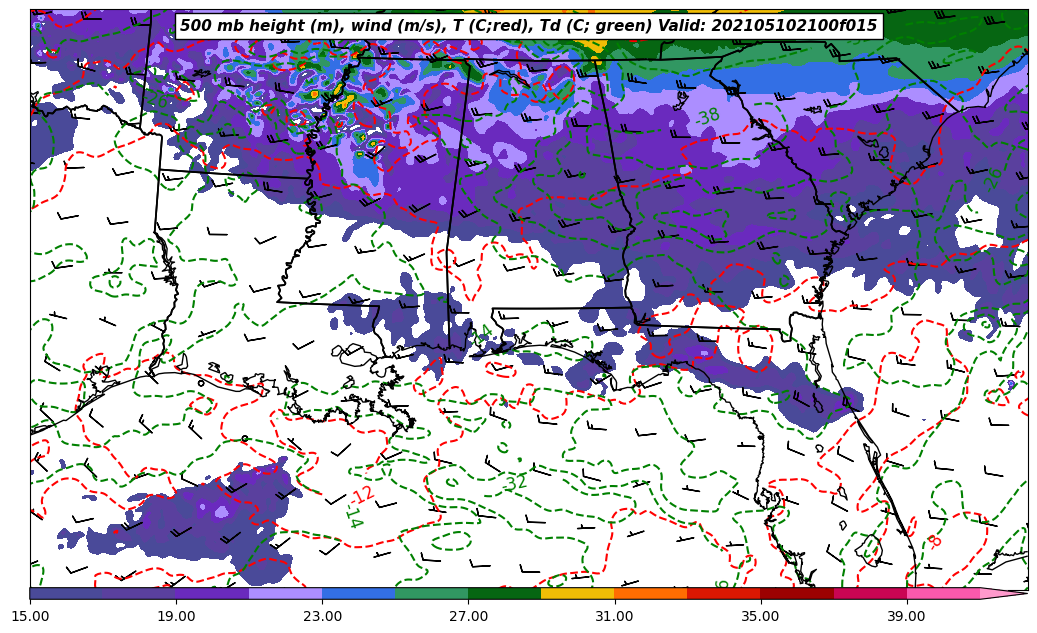Viewport: 1037px width, 633px height.
Task: Click the green '-38' dewpoint contour label
Action: tap(707, 117)
